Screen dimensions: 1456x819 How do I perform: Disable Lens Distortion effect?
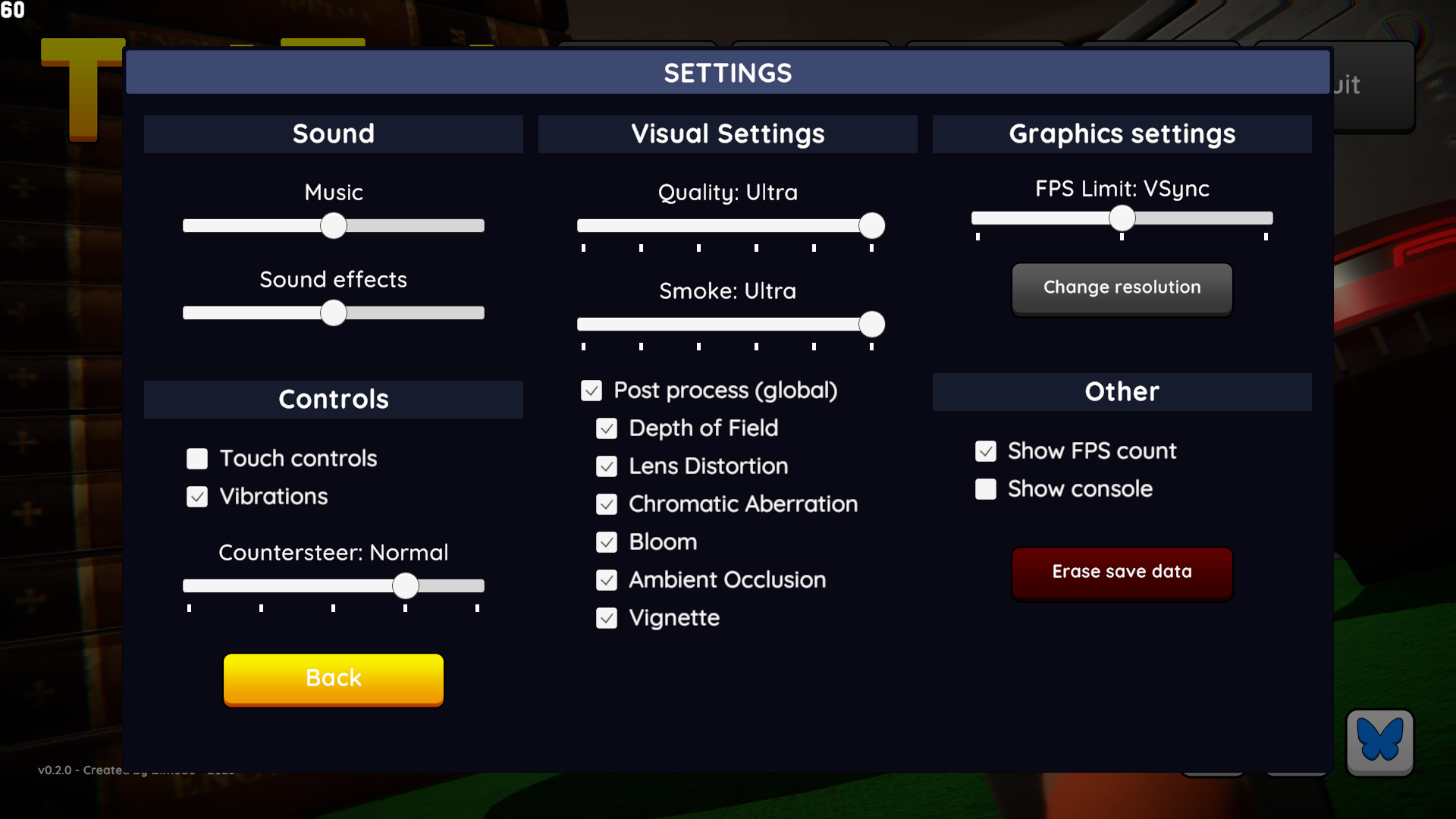pyautogui.click(x=607, y=466)
